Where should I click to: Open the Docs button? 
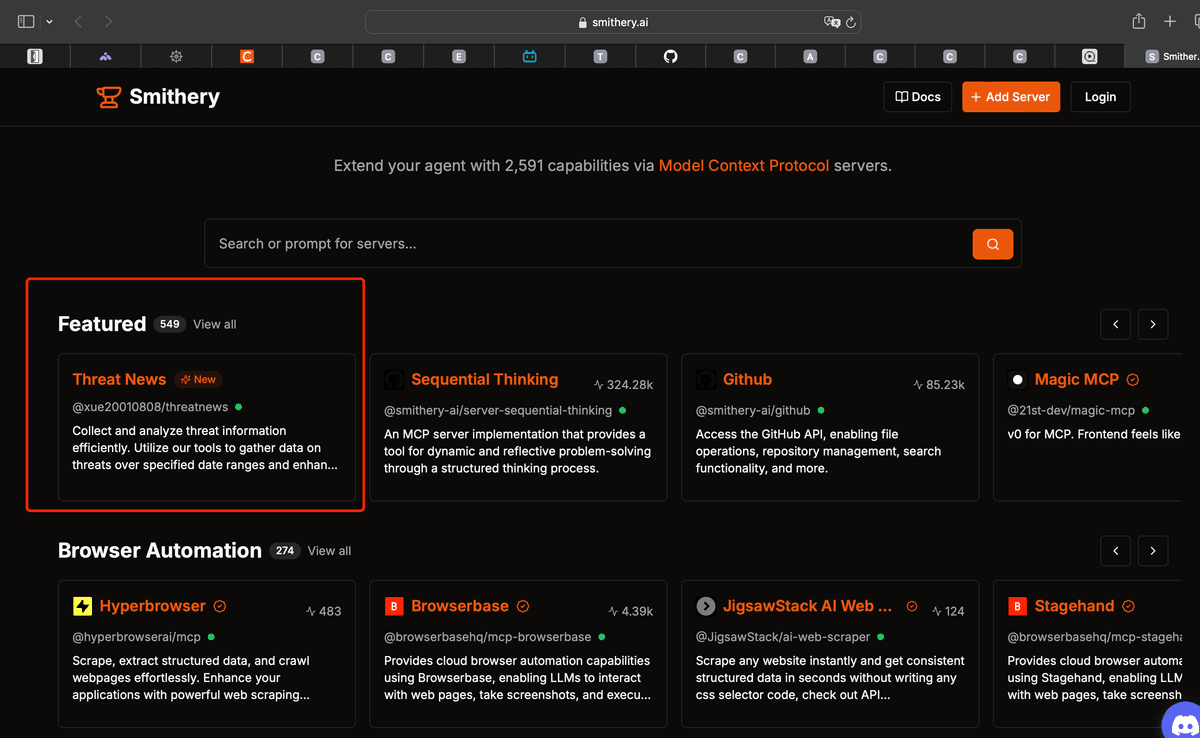[x=918, y=97]
